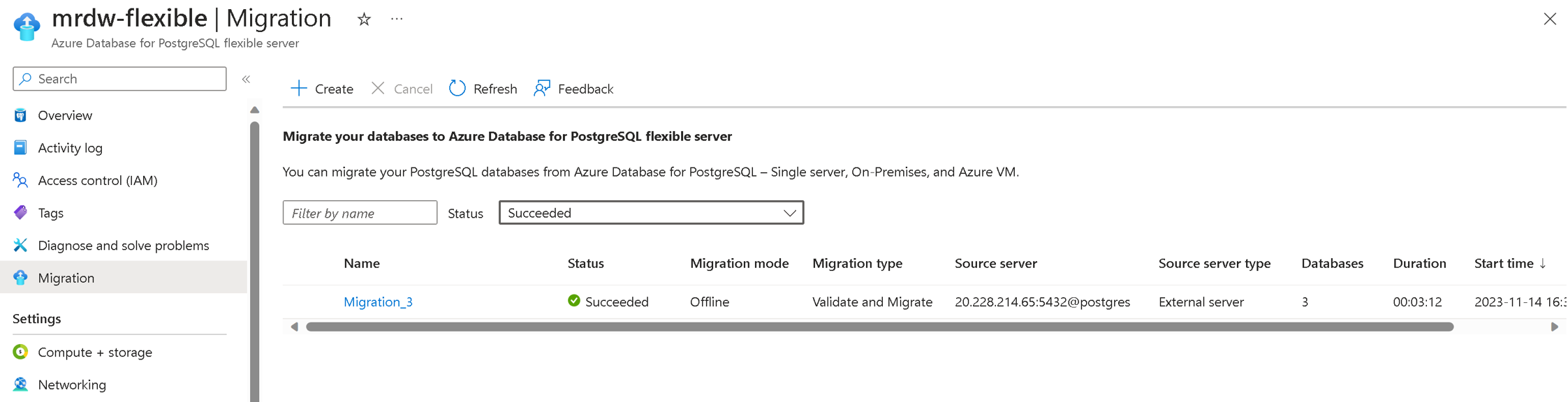
Task: Click the Create plus icon
Action: tap(299, 89)
